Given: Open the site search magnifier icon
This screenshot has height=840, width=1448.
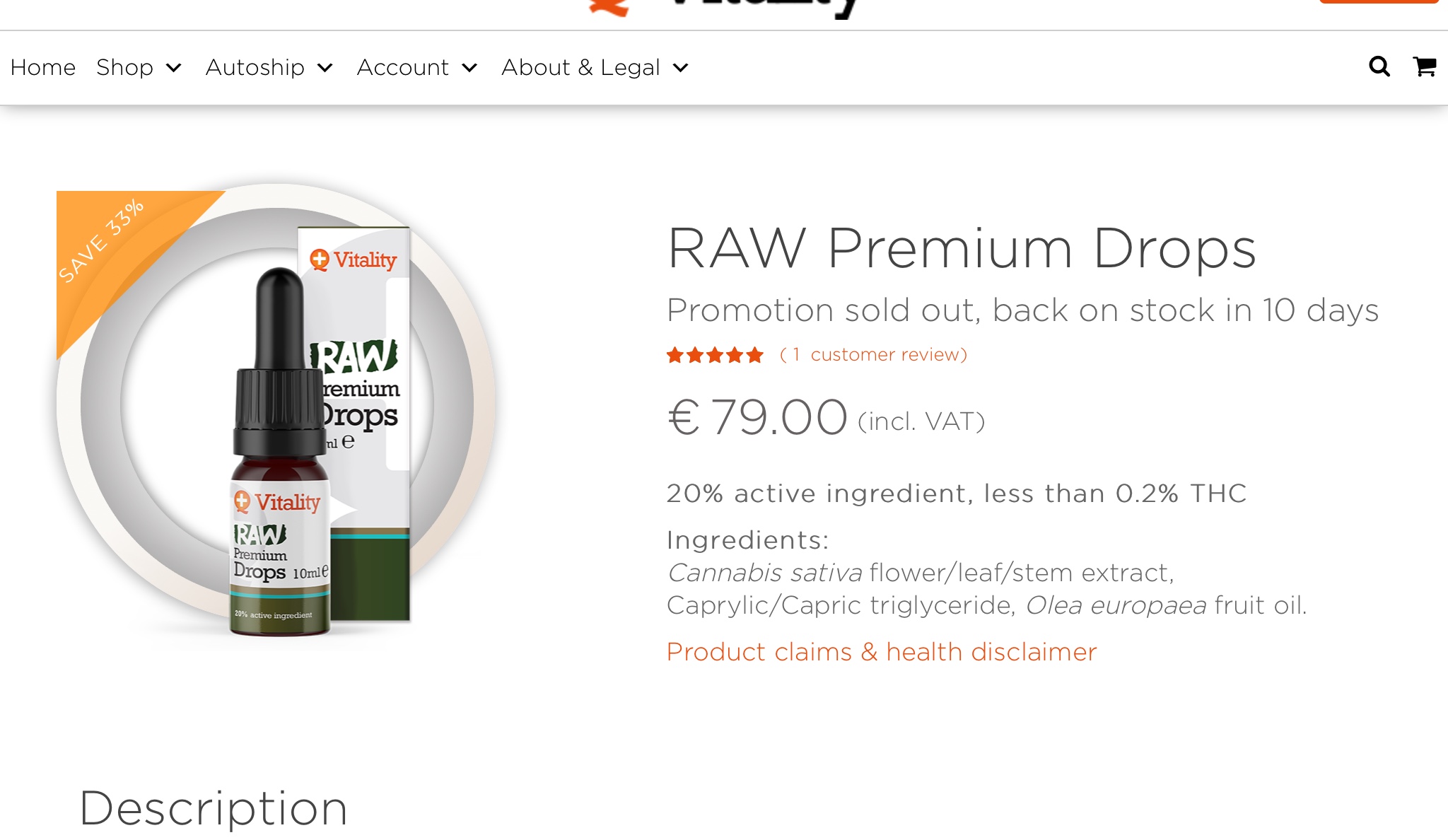Looking at the screenshot, I should (x=1379, y=66).
